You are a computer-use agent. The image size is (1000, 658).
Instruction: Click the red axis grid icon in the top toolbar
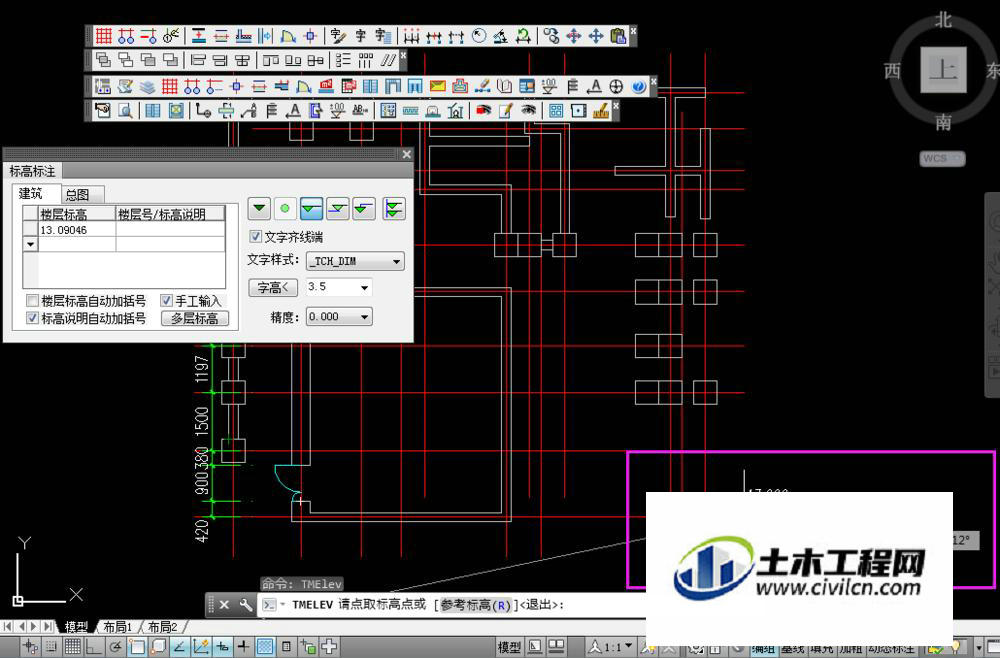(x=103, y=36)
